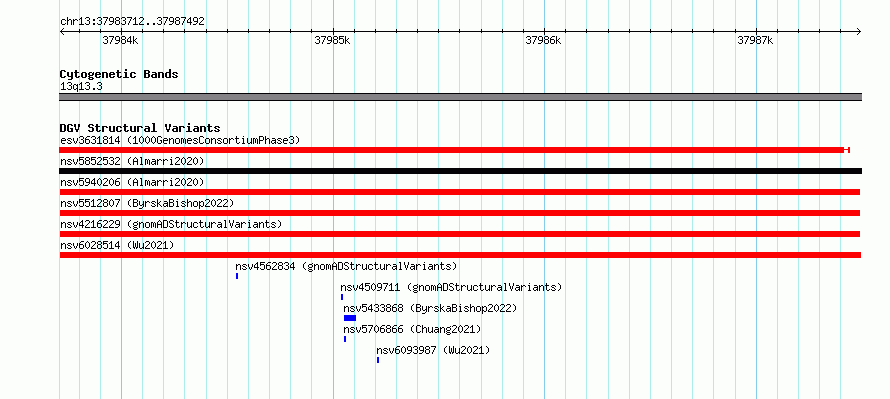Click the nsv5706866 (Chuang2021) label
890x399 pixels.
(x=412, y=329)
